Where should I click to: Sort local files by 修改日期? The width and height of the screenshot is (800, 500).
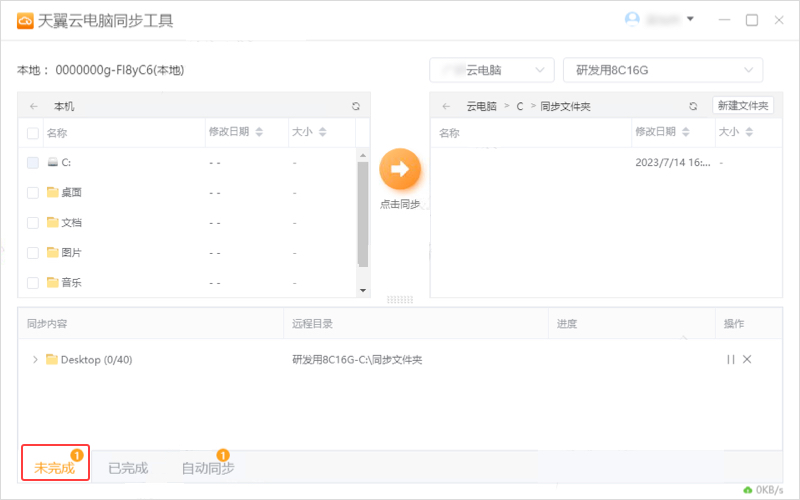pos(259,132)
